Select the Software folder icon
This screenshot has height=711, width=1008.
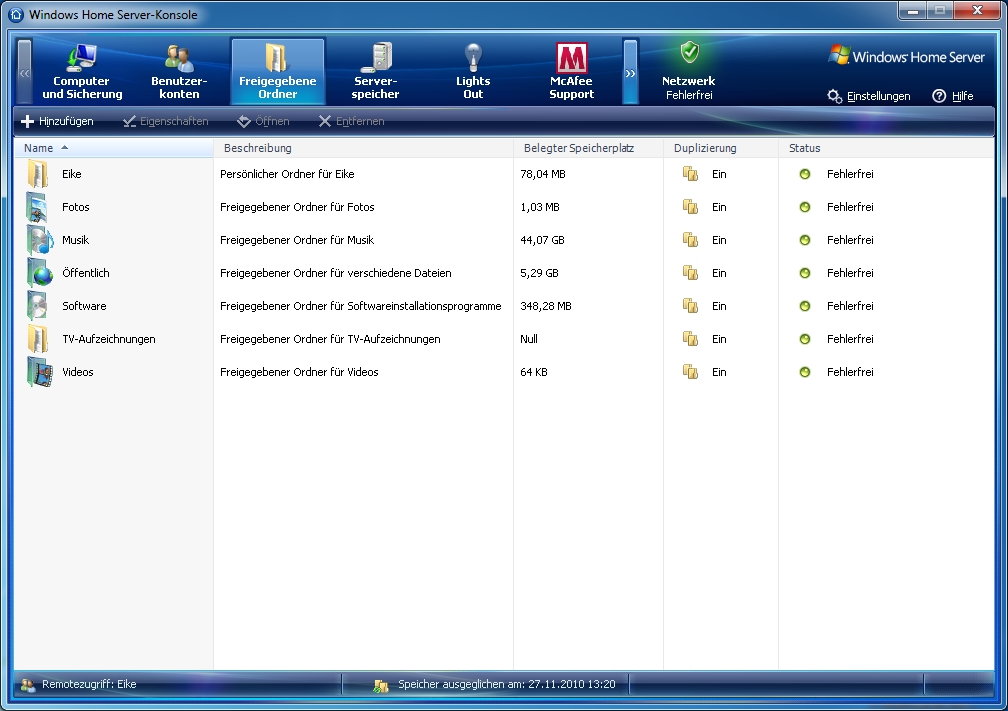coord(38,306)
